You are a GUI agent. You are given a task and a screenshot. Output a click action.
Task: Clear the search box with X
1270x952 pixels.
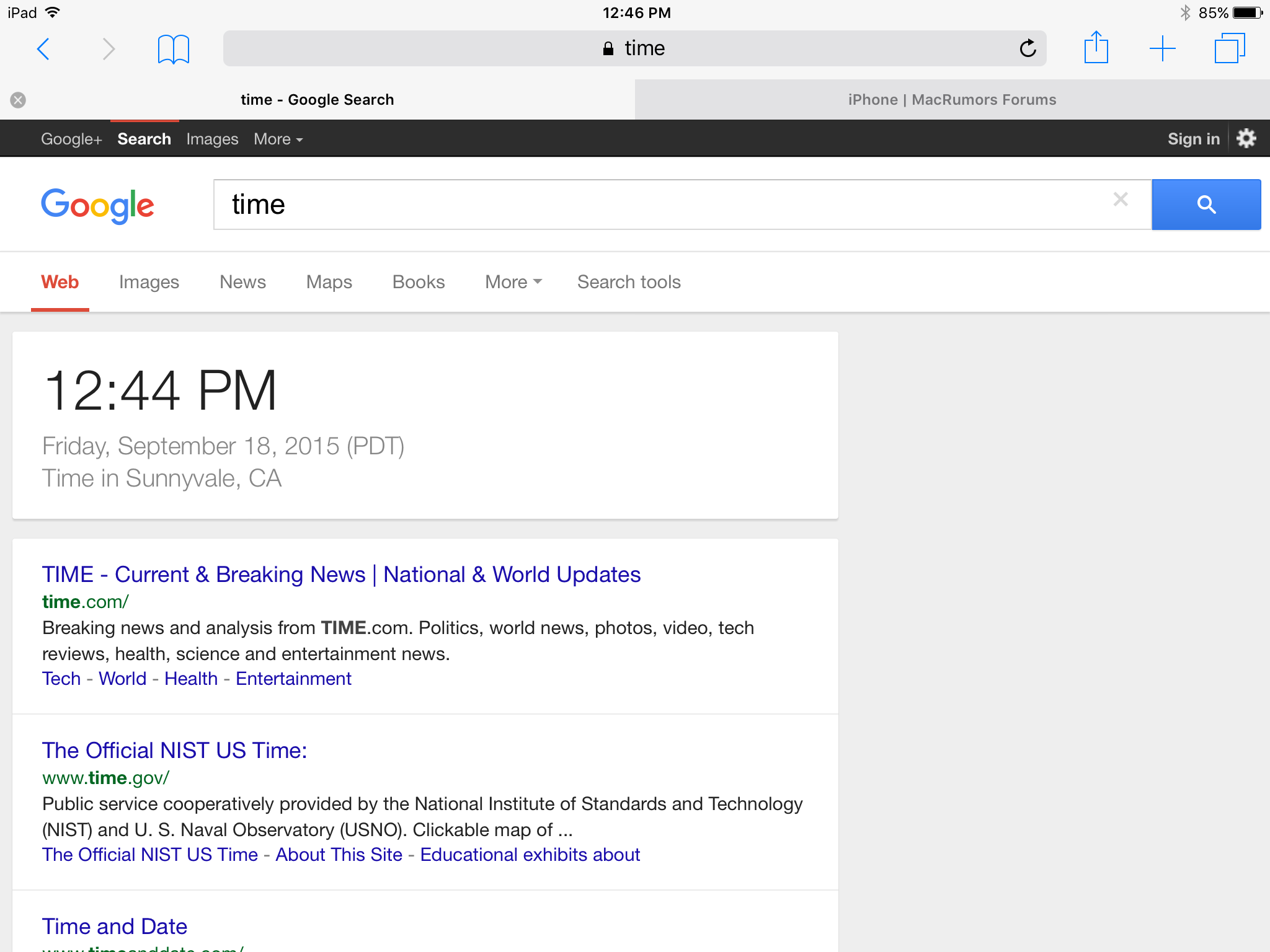pos(1120,200)
